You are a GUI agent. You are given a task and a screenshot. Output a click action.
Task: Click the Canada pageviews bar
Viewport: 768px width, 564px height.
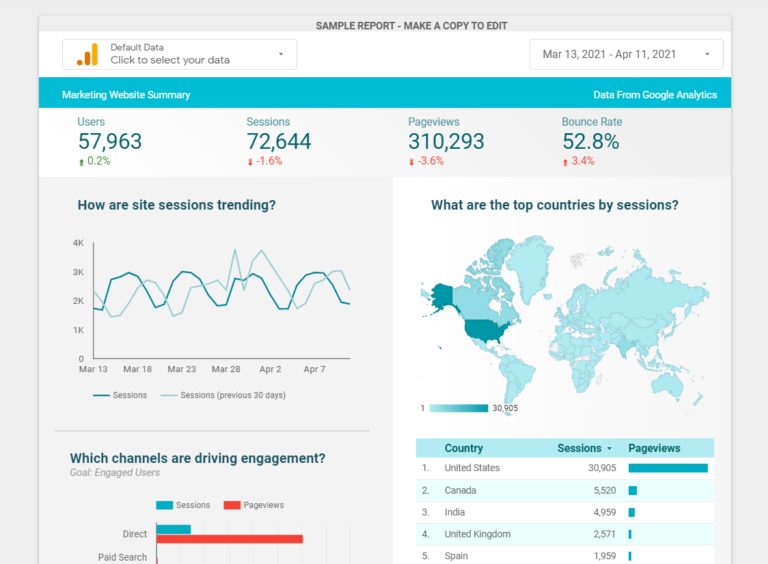(x=633, y=491)
